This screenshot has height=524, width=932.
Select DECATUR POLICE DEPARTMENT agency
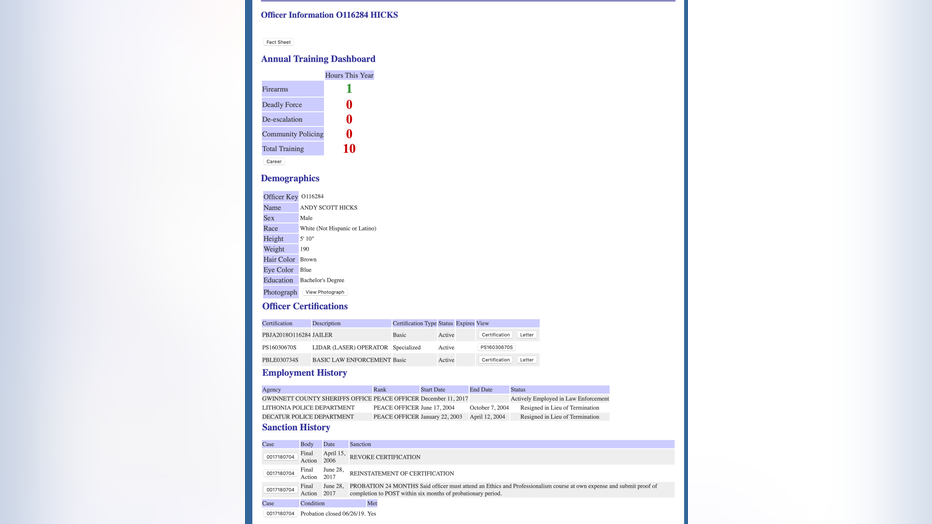(x=308, y=416)
